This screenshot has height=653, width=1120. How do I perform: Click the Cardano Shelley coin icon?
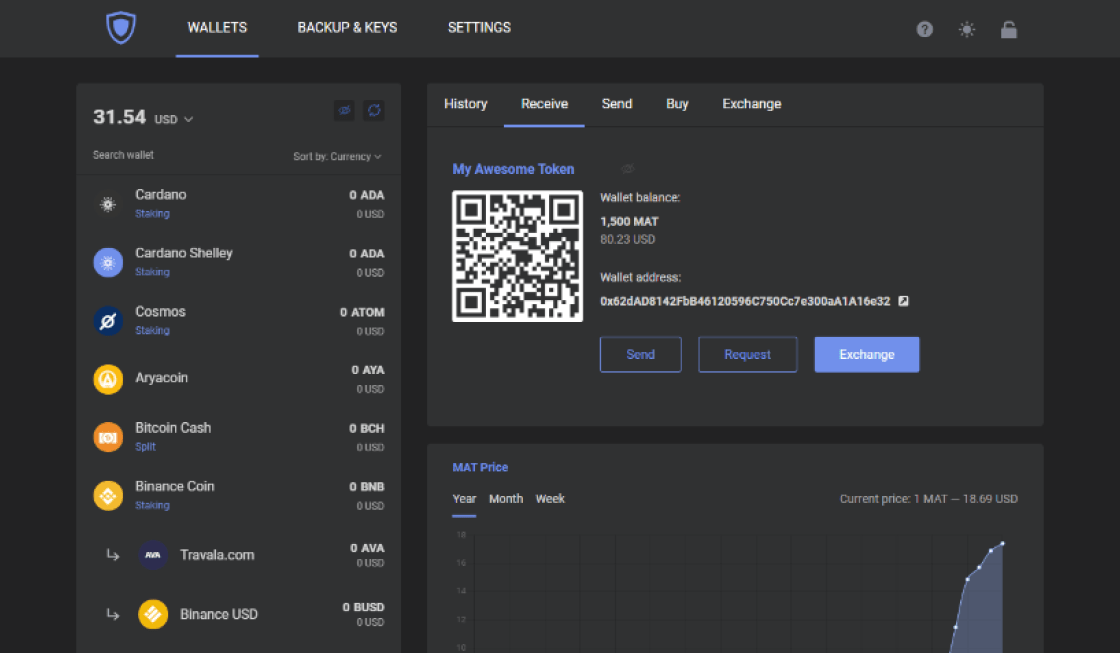click(x=108, y=263)
